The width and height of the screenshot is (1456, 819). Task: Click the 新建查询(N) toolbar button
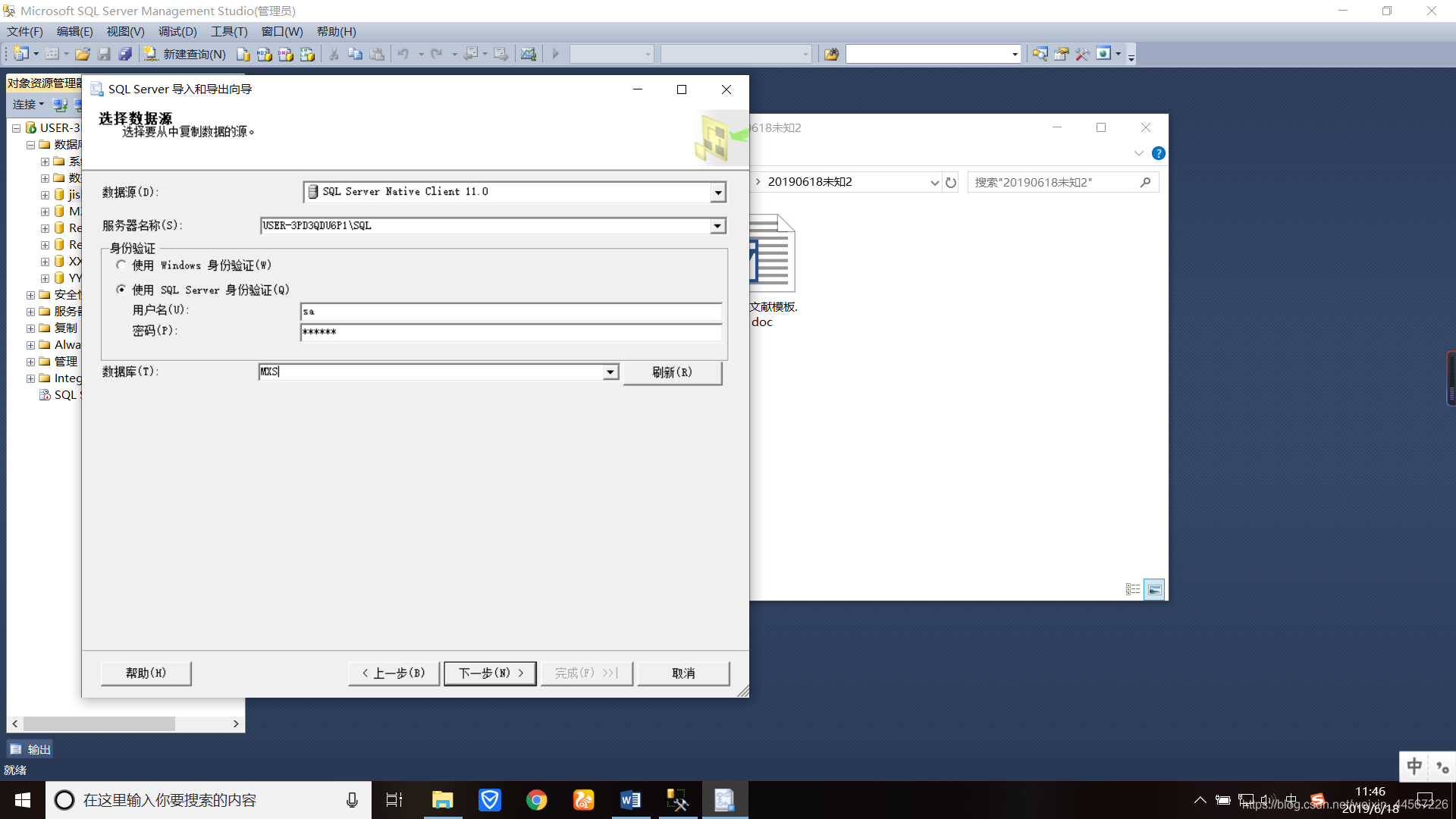click(x=184, y=54)
